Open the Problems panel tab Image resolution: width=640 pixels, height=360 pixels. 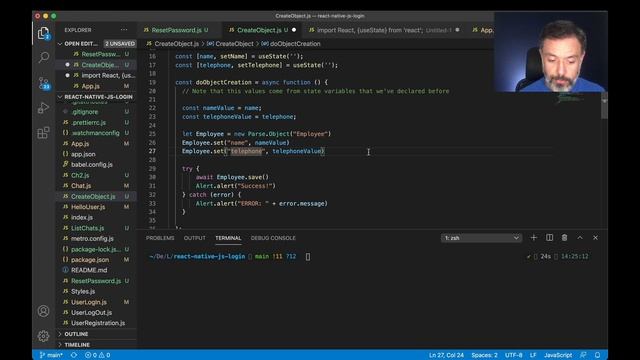click(160, 238)
